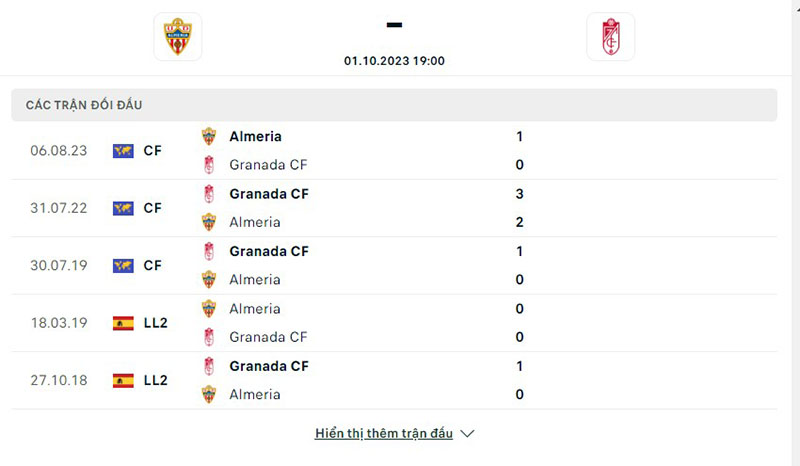The image size is (800, 466).
Task: Click the Granada CF crest in the header
Action: [x=610, y=36]
